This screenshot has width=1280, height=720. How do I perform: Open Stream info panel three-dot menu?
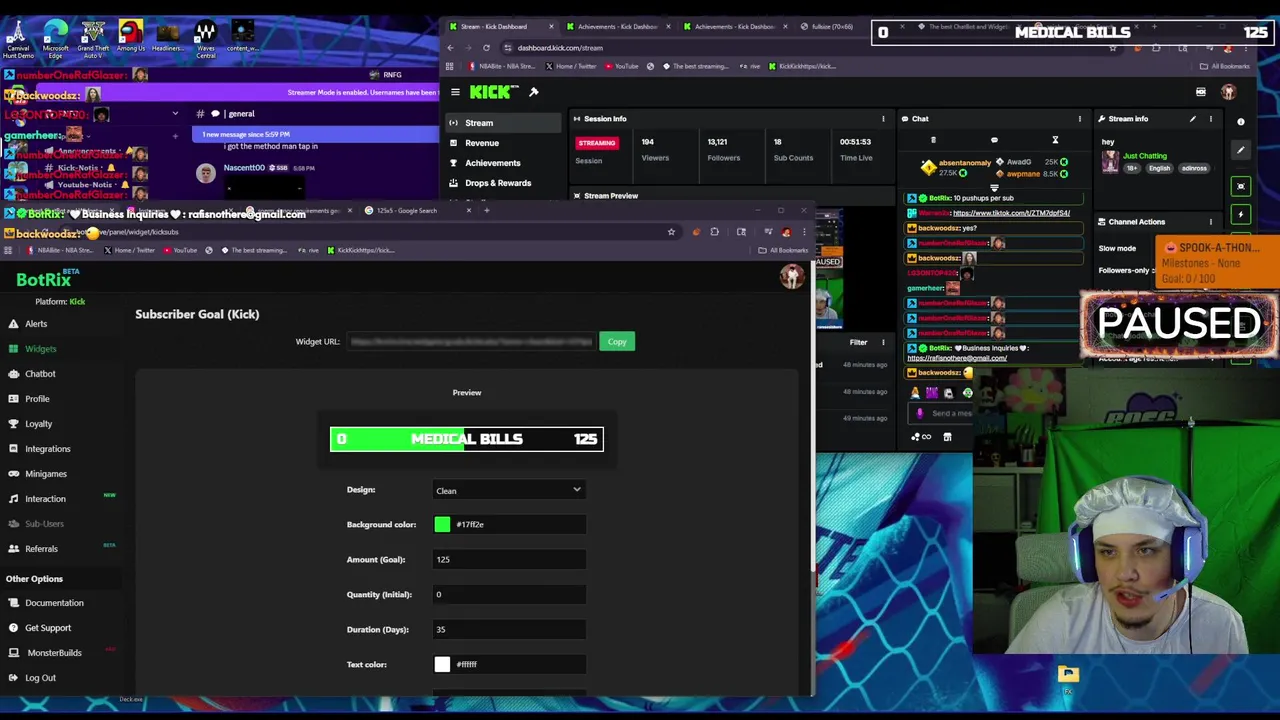pyautogui.click(x=1211, y=119)
